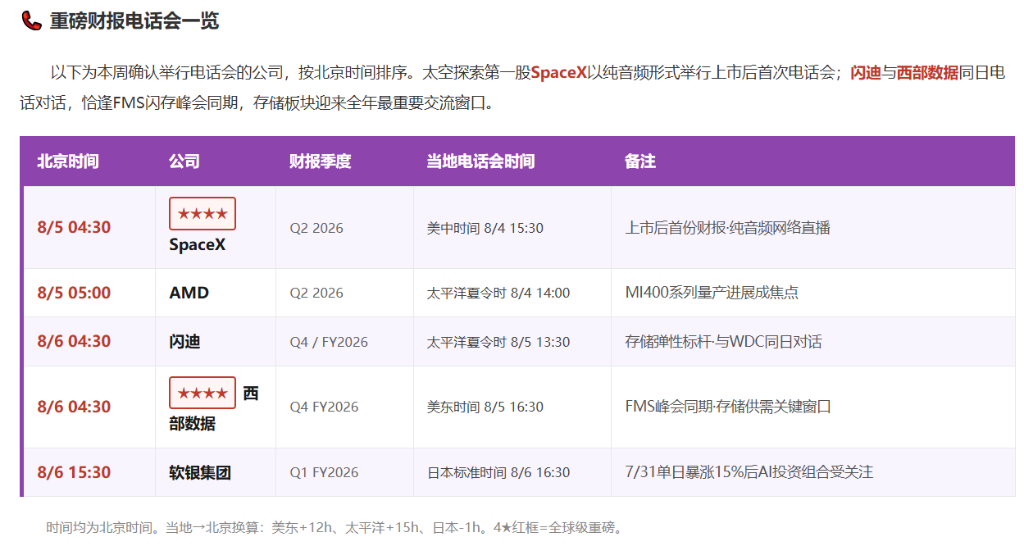Click Q2 2026 in the AMD row
This screenshot has height=547, width=1024.
tap(316, 293)
